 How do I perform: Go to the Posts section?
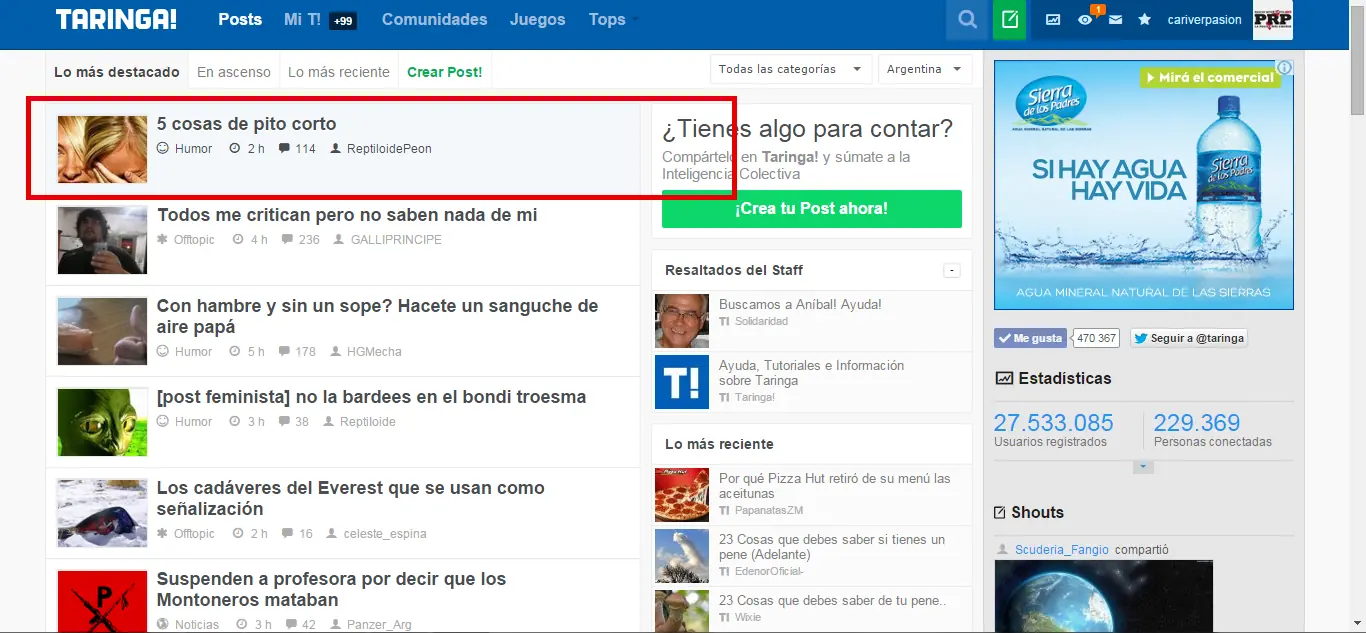pyautogui.click(x=240, y=19)
